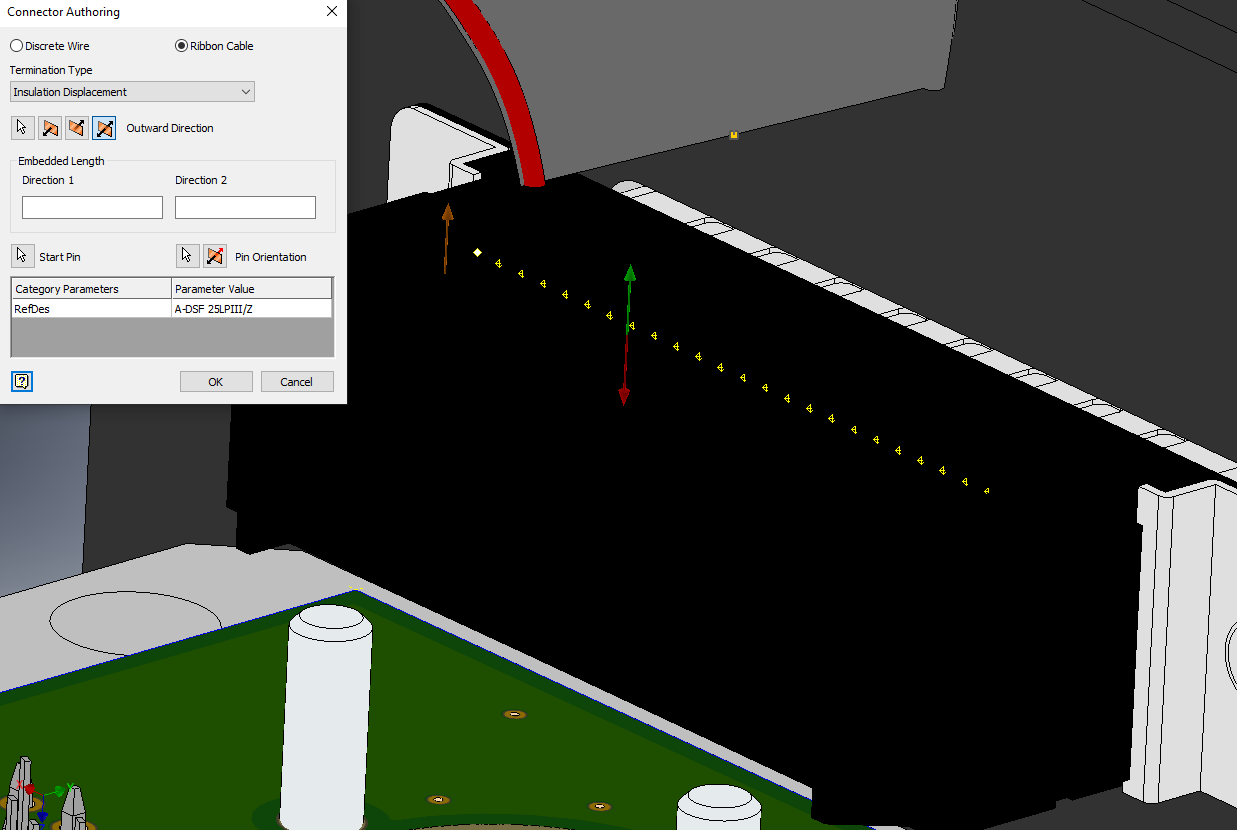
Task: Click the Parameter Value column header
Action: tap(250, 287)
